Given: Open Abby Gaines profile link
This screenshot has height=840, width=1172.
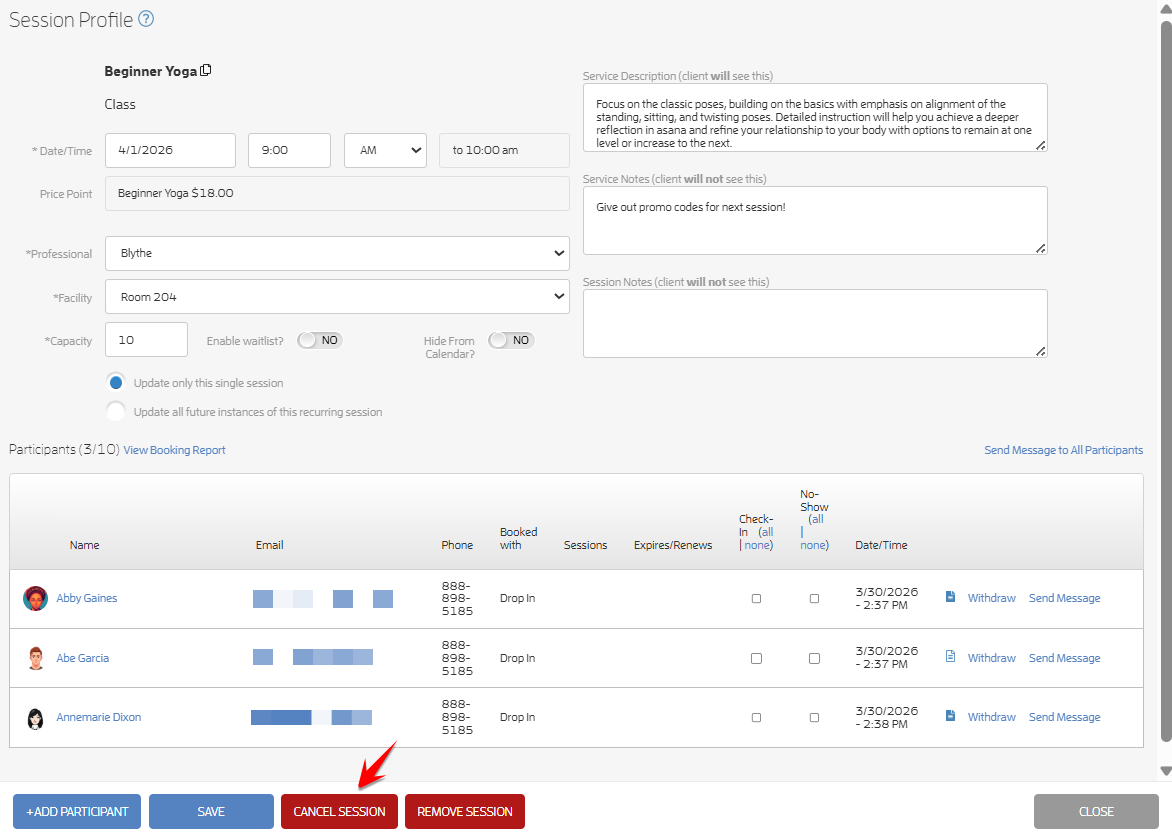Looking at the screenshot, I should point(87,598).
